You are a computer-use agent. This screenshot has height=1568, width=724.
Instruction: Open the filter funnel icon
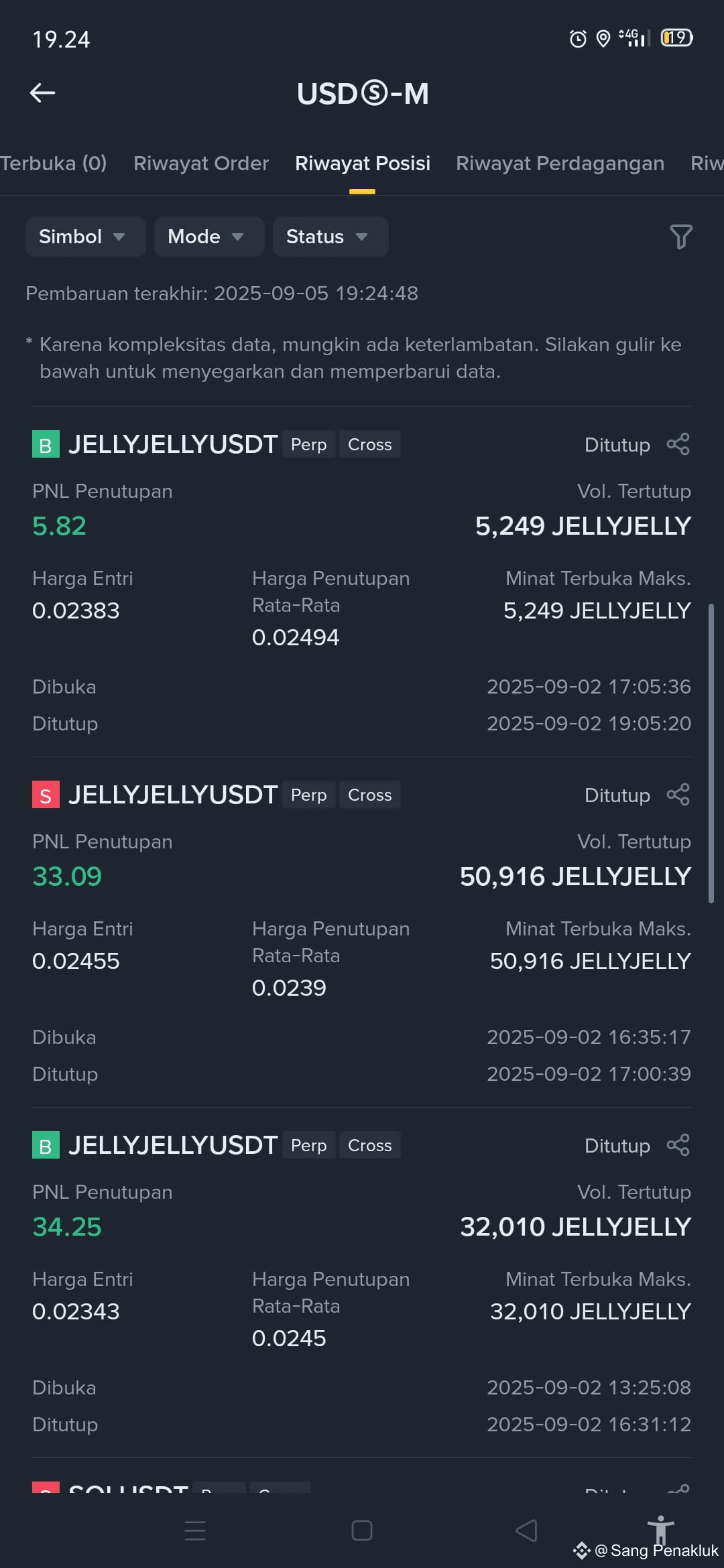point(680,237)
